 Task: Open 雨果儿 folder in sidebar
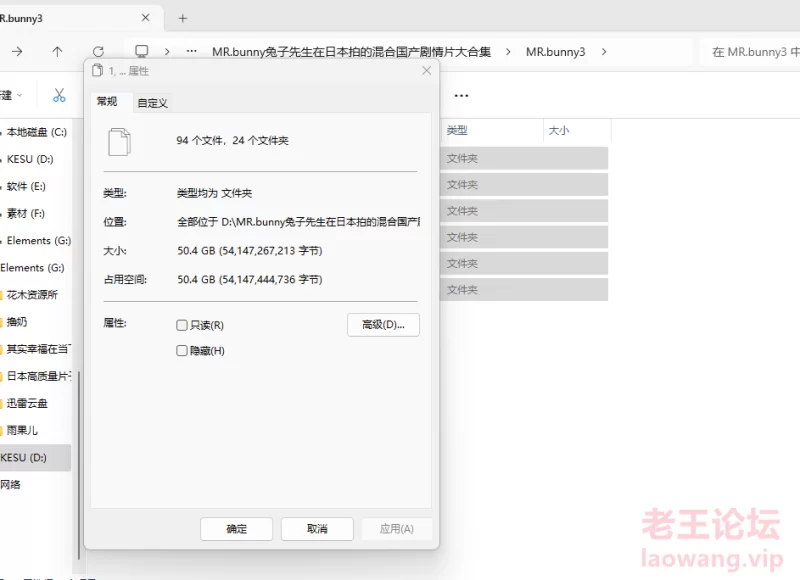pos(21,430)
